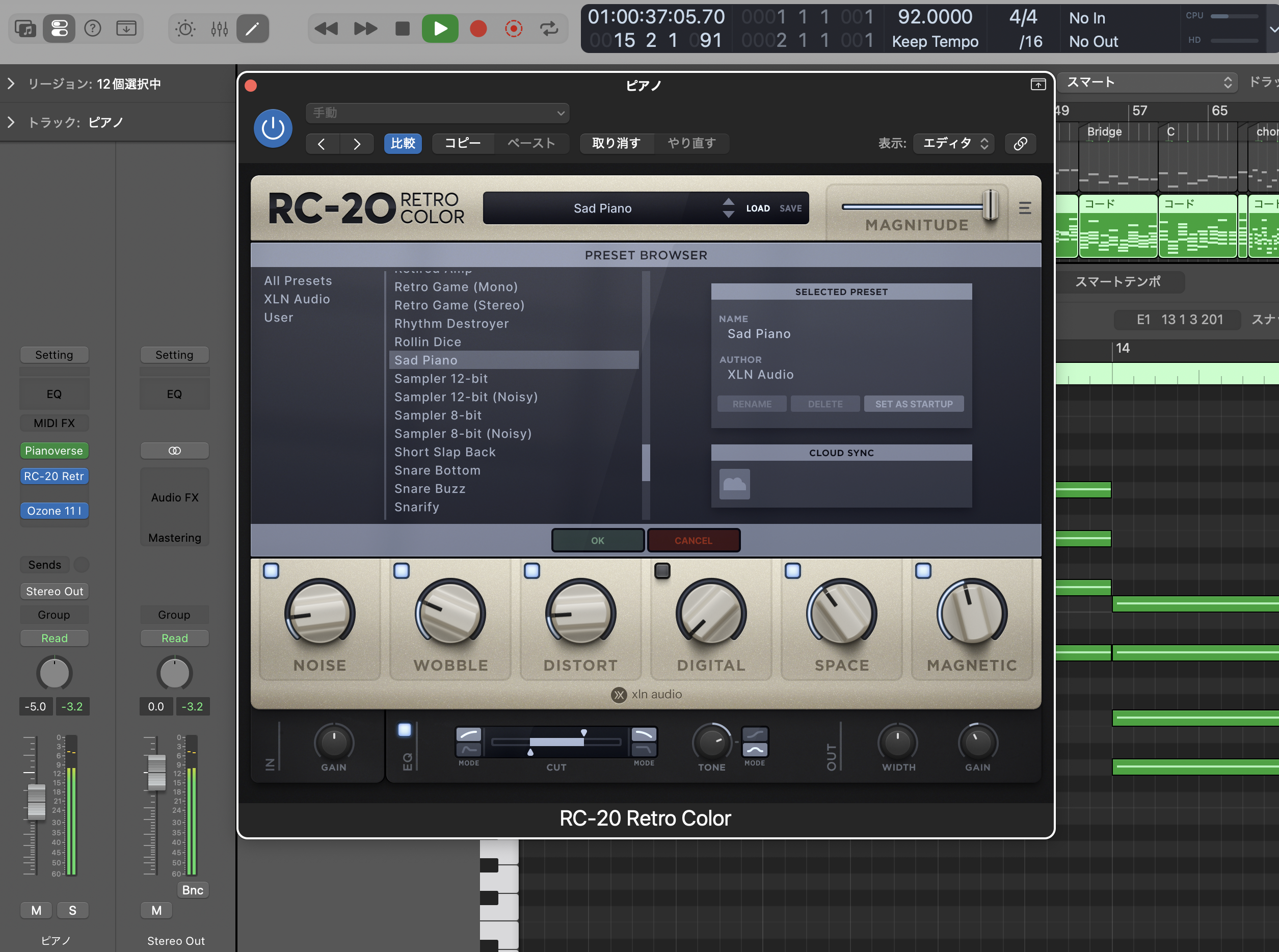Image resolution: width=1279 pixels, height=952 pixels.
Task: Click the ピアノ channel volume fader
Action: 36,801
